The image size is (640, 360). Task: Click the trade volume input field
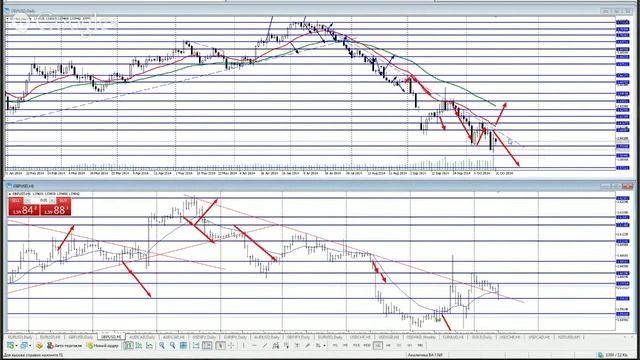click(39, 200)
